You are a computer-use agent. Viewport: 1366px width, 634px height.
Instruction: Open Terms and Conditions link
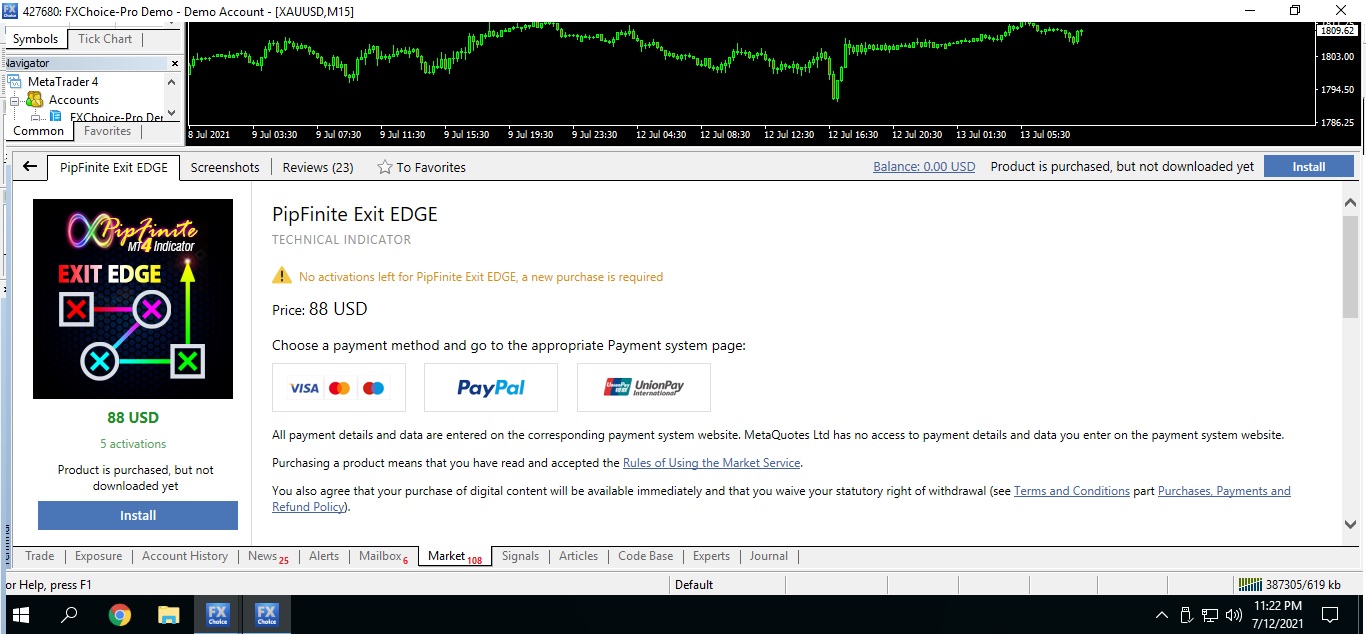pos(1072,491)
